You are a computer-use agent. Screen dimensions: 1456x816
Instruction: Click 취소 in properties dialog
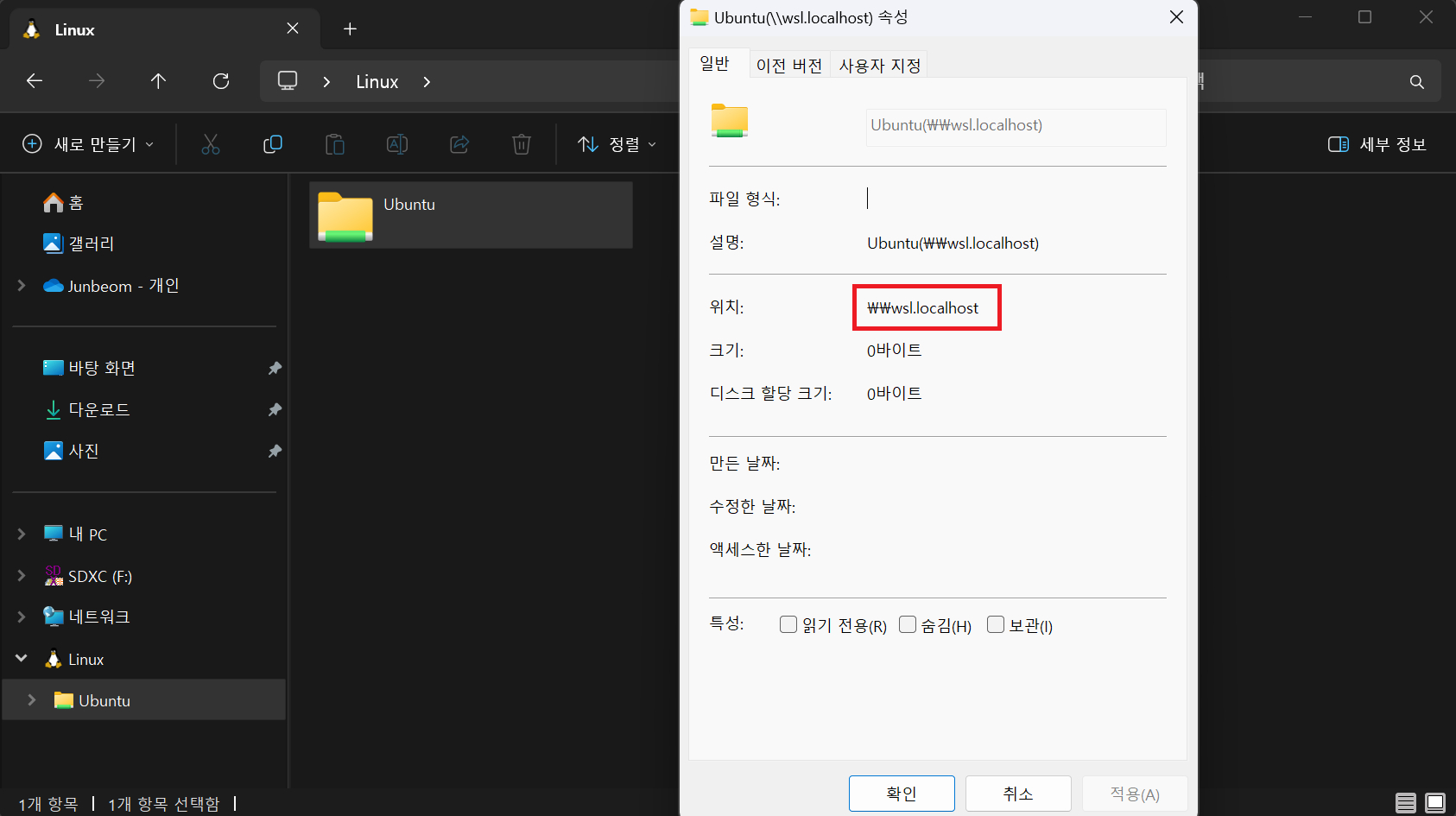1018,794
